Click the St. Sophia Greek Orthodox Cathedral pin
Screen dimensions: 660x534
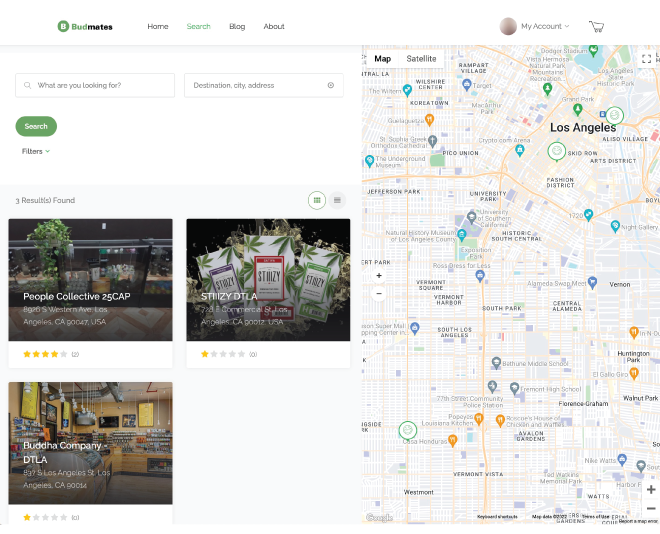click(432, 141)
